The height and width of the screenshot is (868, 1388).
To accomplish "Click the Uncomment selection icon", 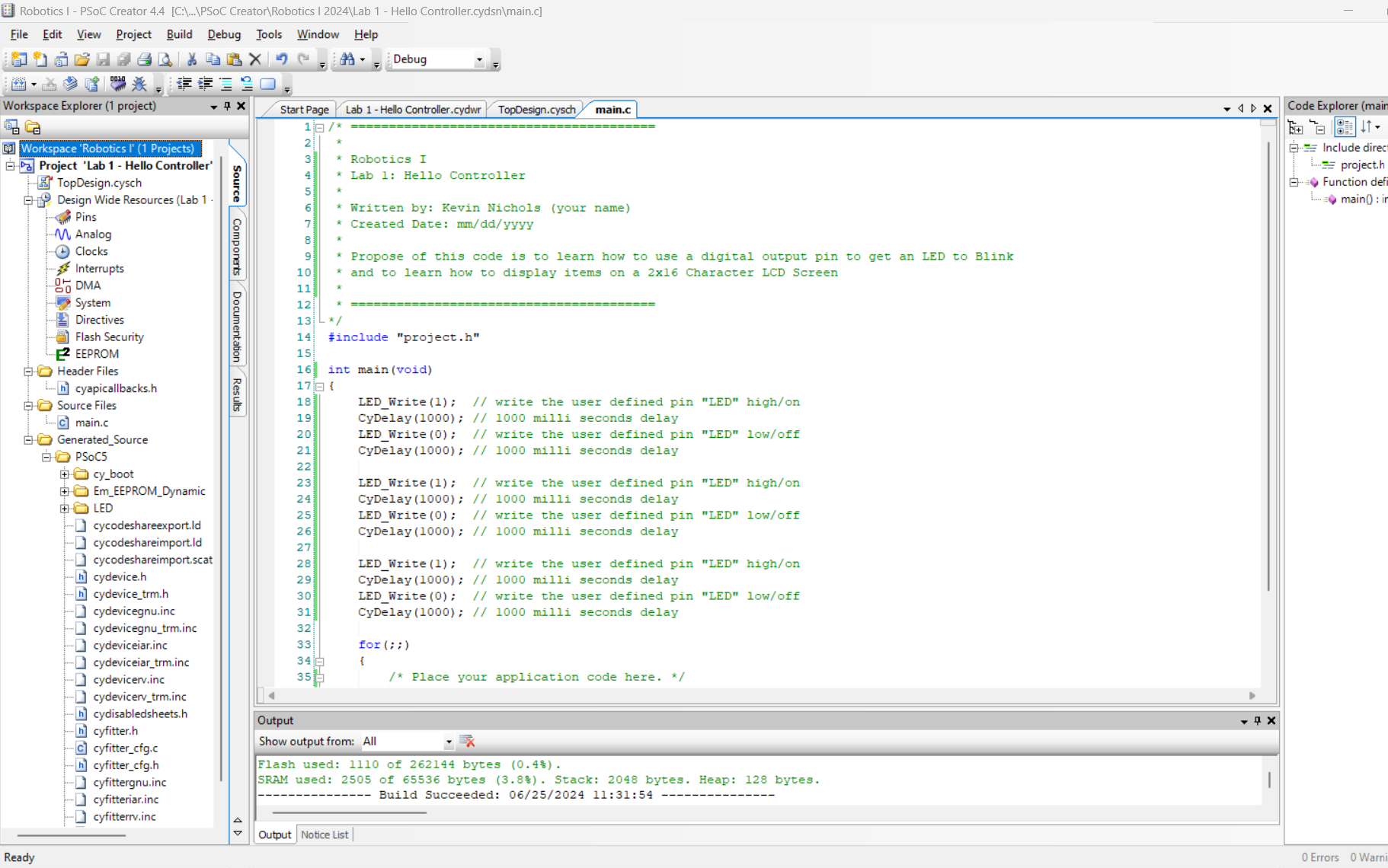I will click(246, 85).
